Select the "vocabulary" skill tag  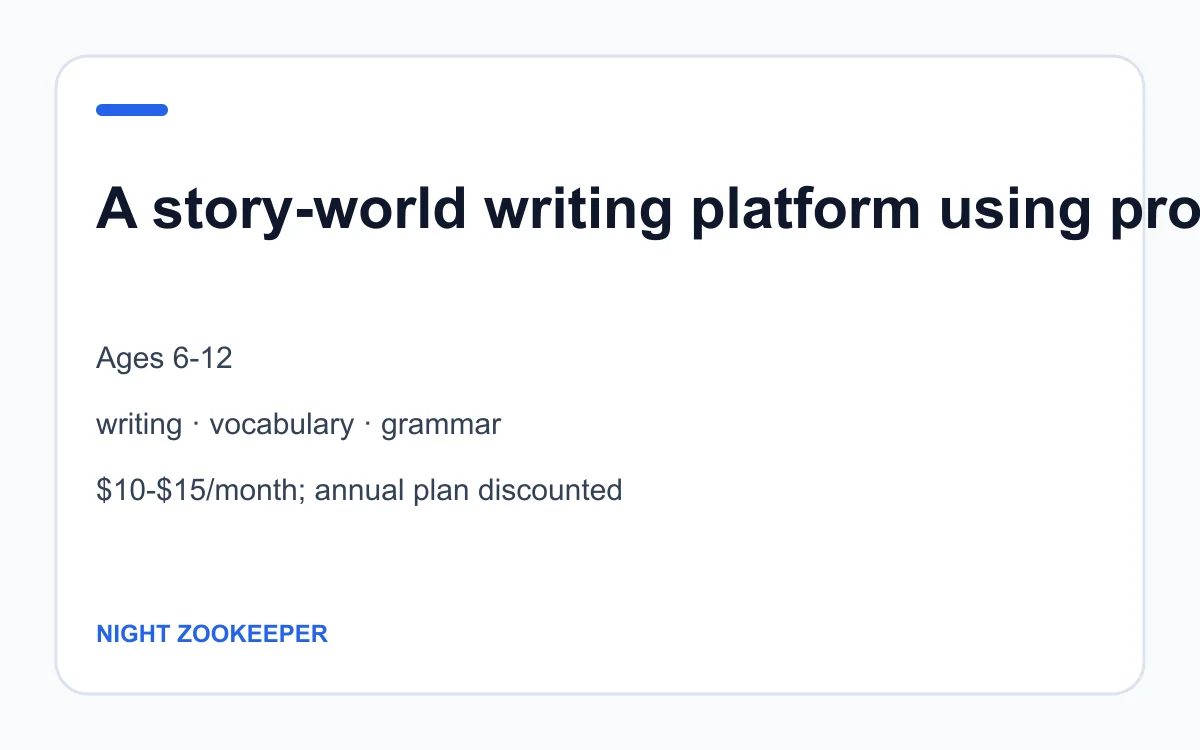click(x=282, y=425)
